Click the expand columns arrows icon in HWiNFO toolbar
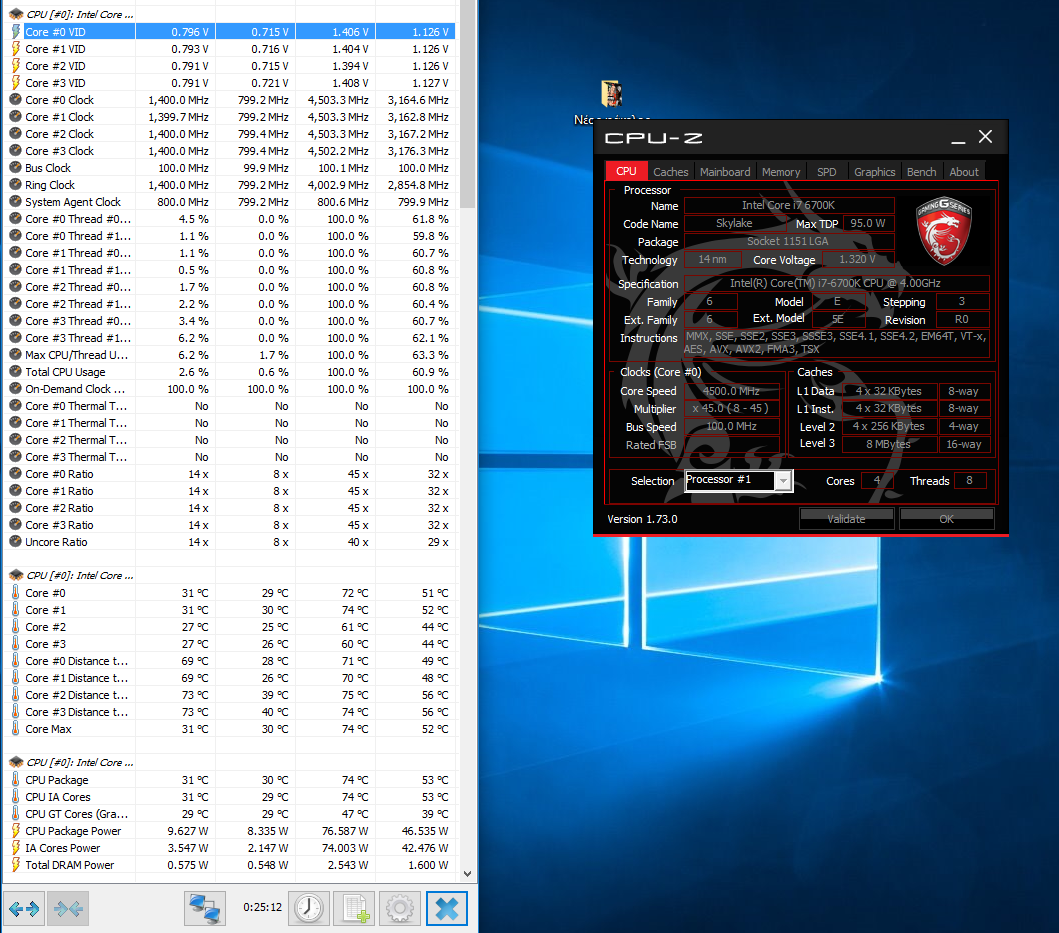Screen dimensions: 1059x933 point(24,909)
